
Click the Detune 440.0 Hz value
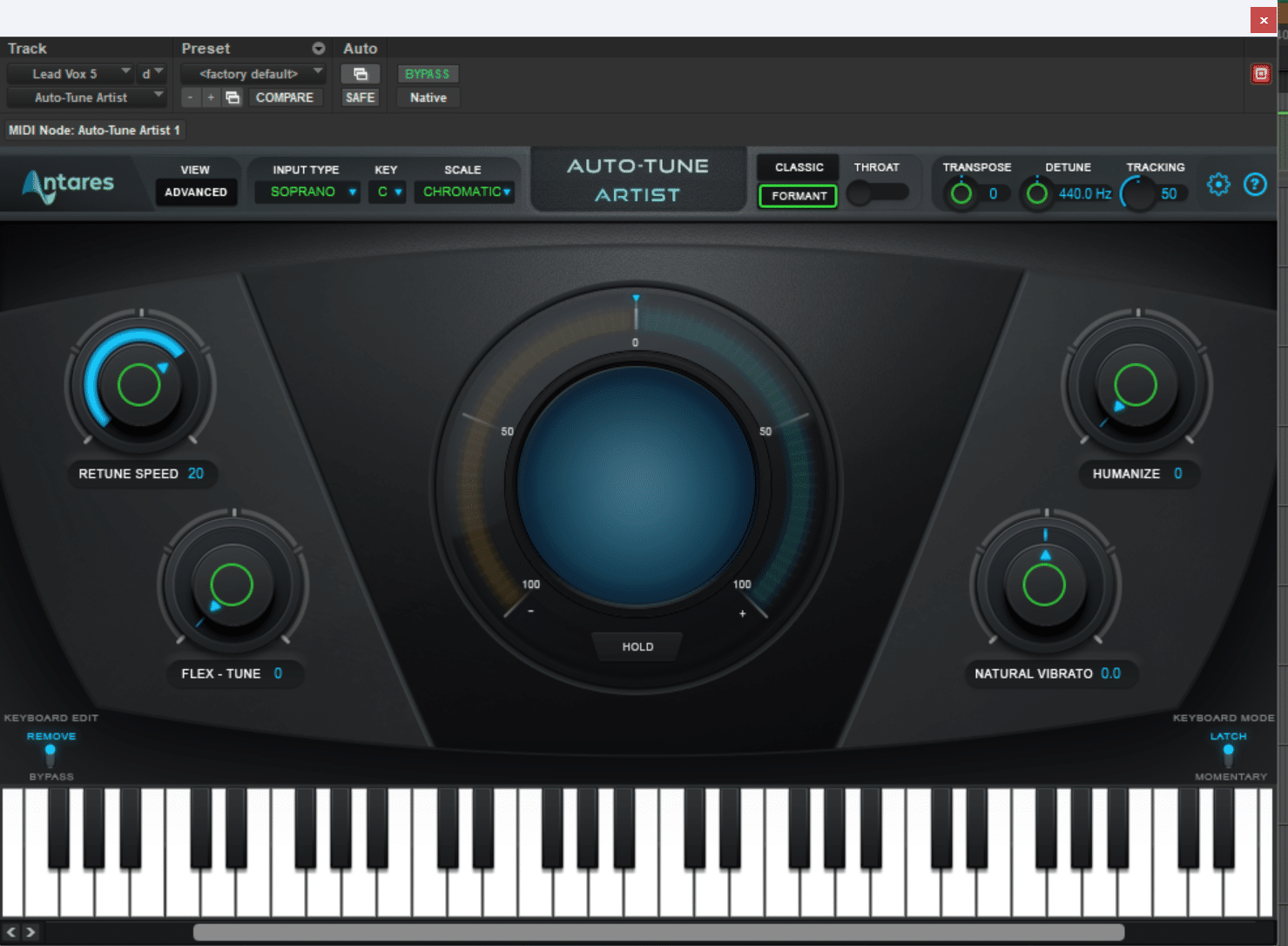[1085, 193]
